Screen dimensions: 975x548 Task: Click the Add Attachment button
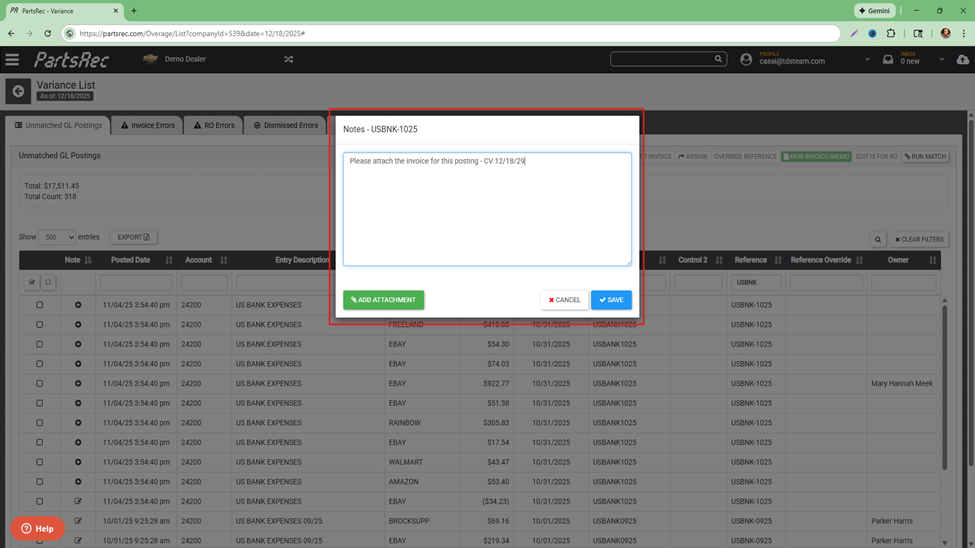[384, 300]
